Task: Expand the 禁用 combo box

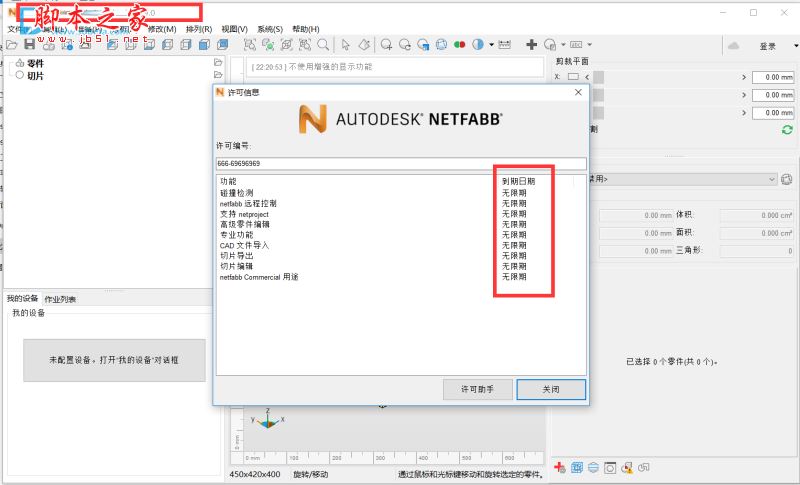Action: point(684,179)
